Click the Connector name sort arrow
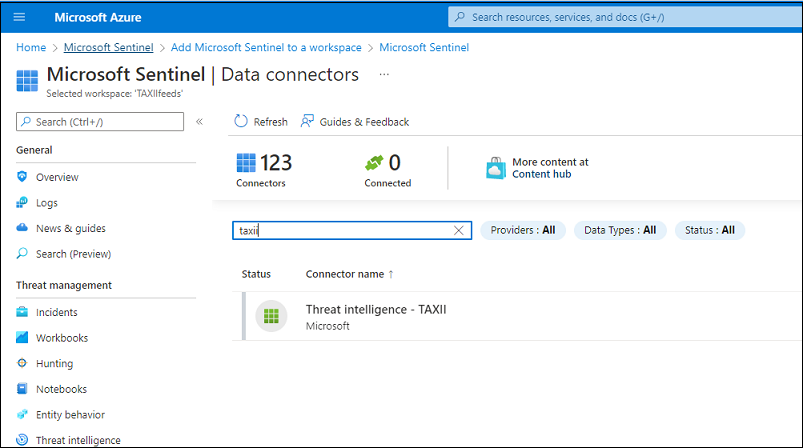Viewport: 803px width, 448px height. 391,274
